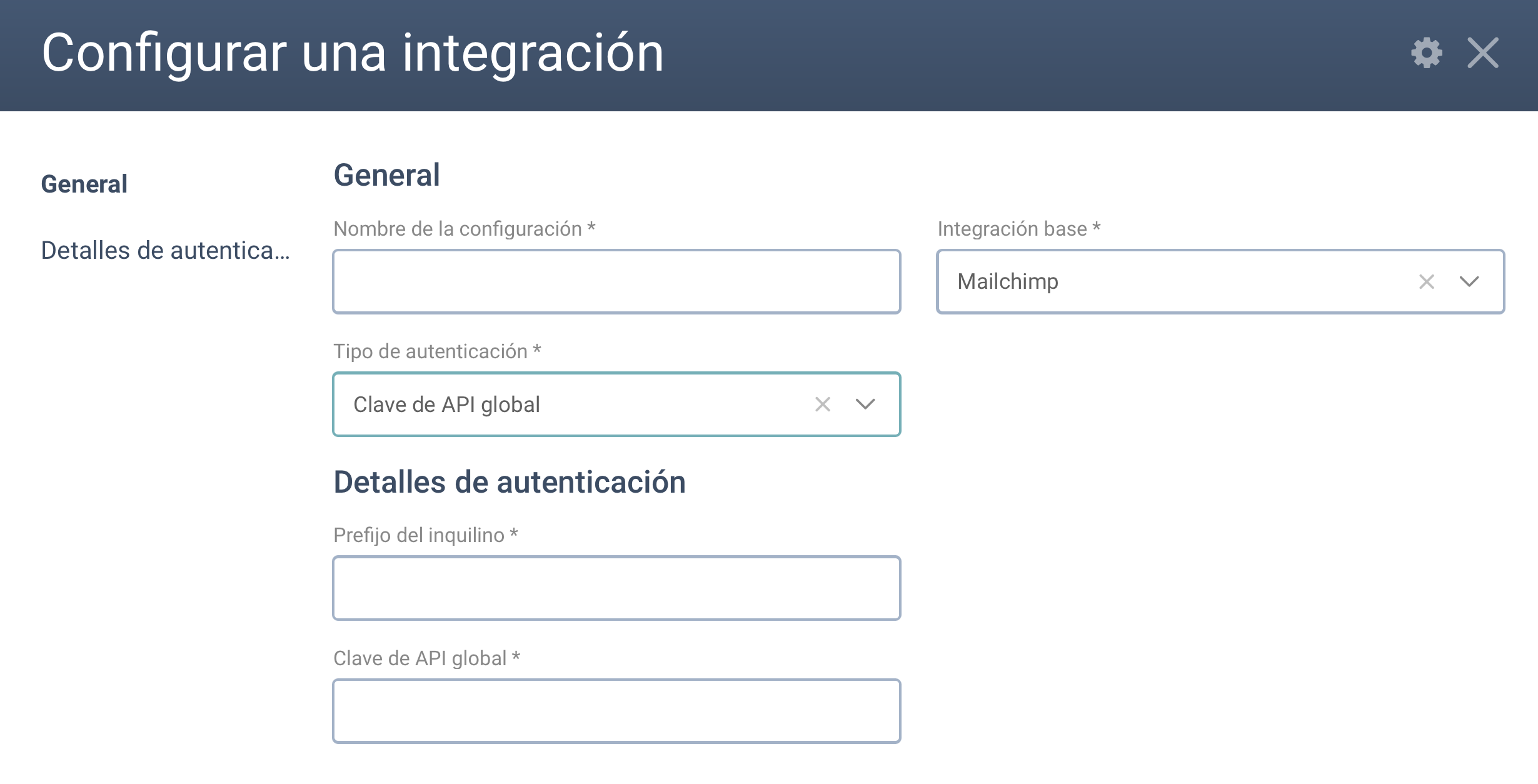Jump to Detalles de autentica... sidebar item

click(x=165, y=251)
